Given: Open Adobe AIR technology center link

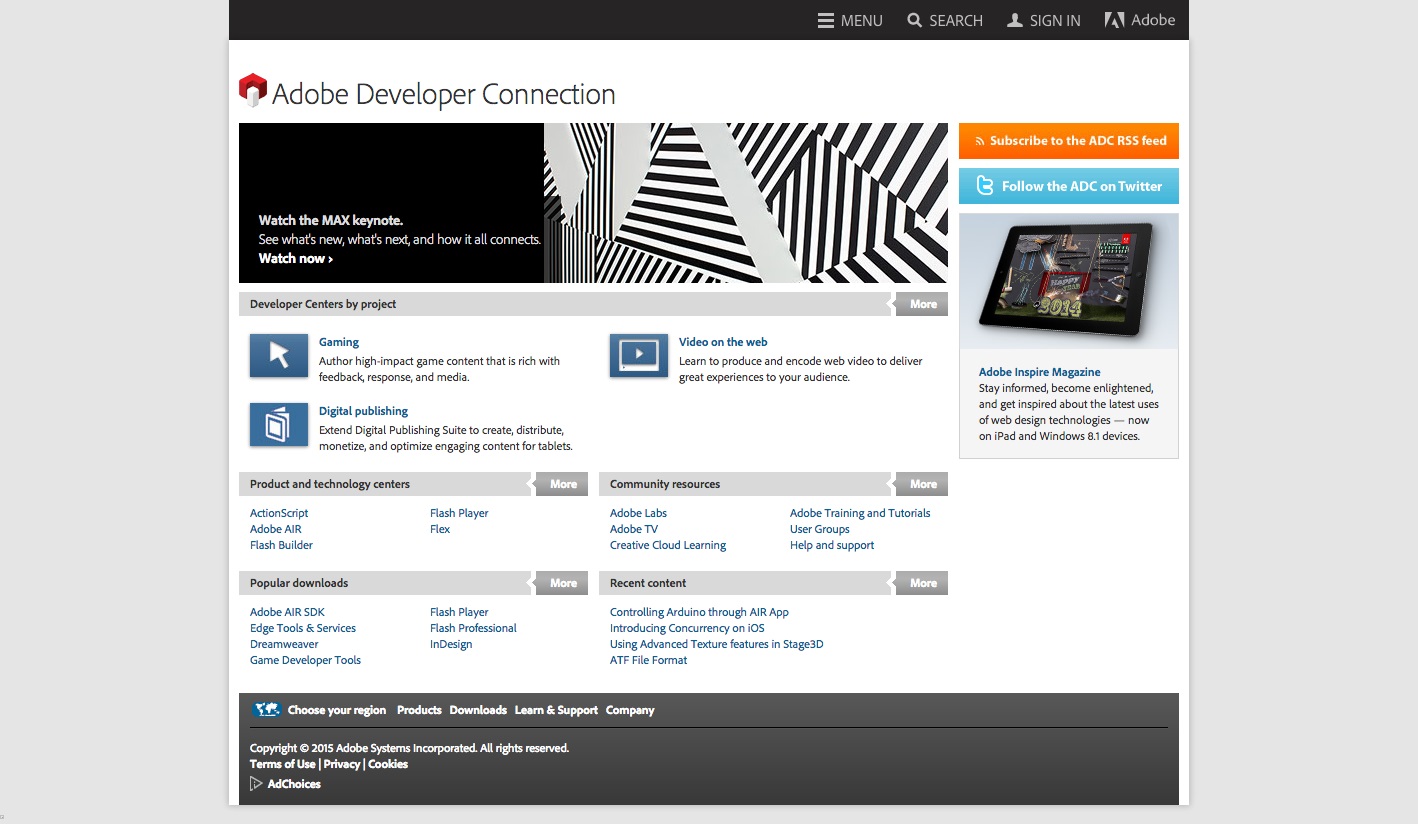Looking at the screenshot, I should [275, 529].
